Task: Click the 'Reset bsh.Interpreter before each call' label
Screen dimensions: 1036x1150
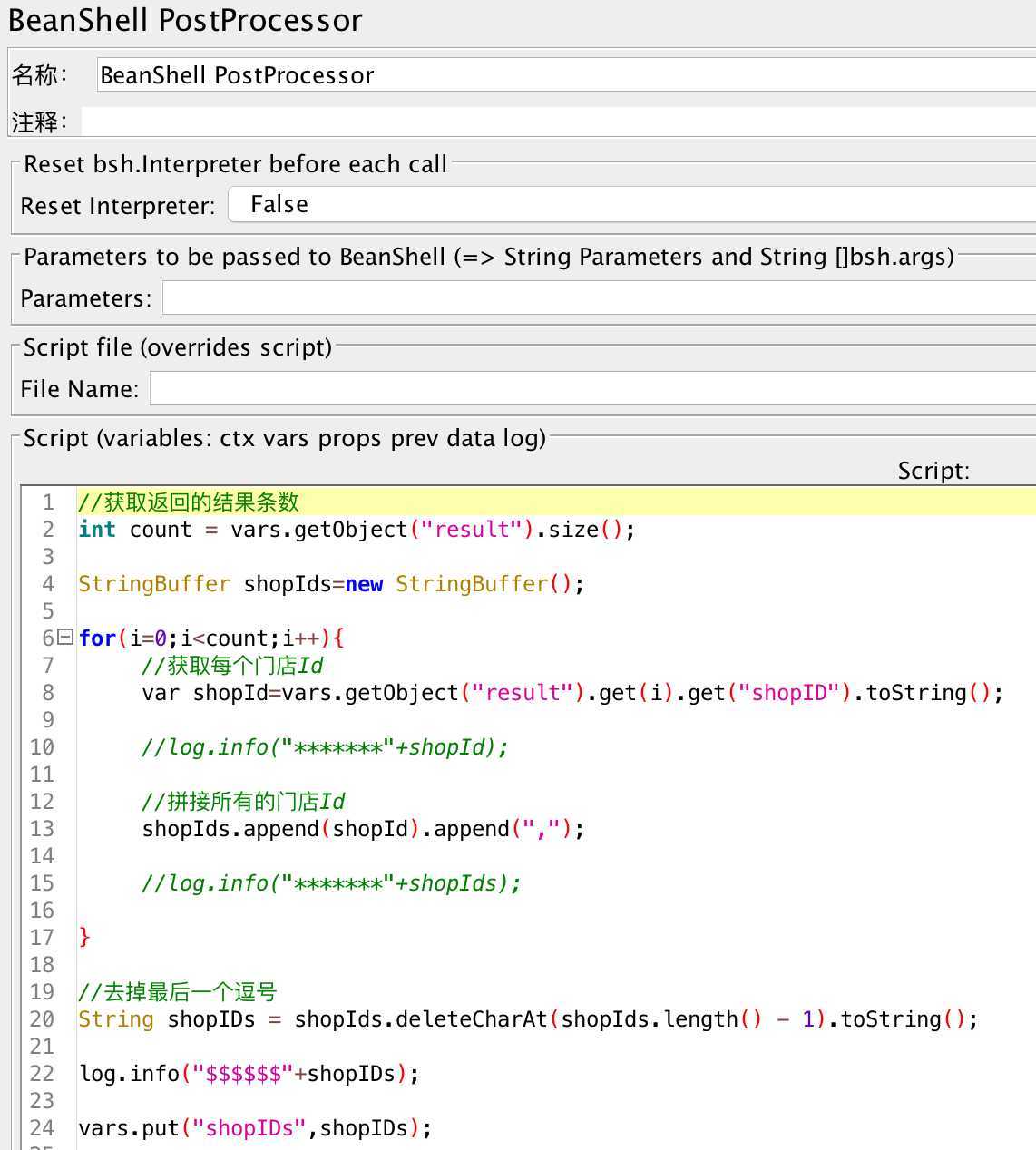Action: pos(235,164)
